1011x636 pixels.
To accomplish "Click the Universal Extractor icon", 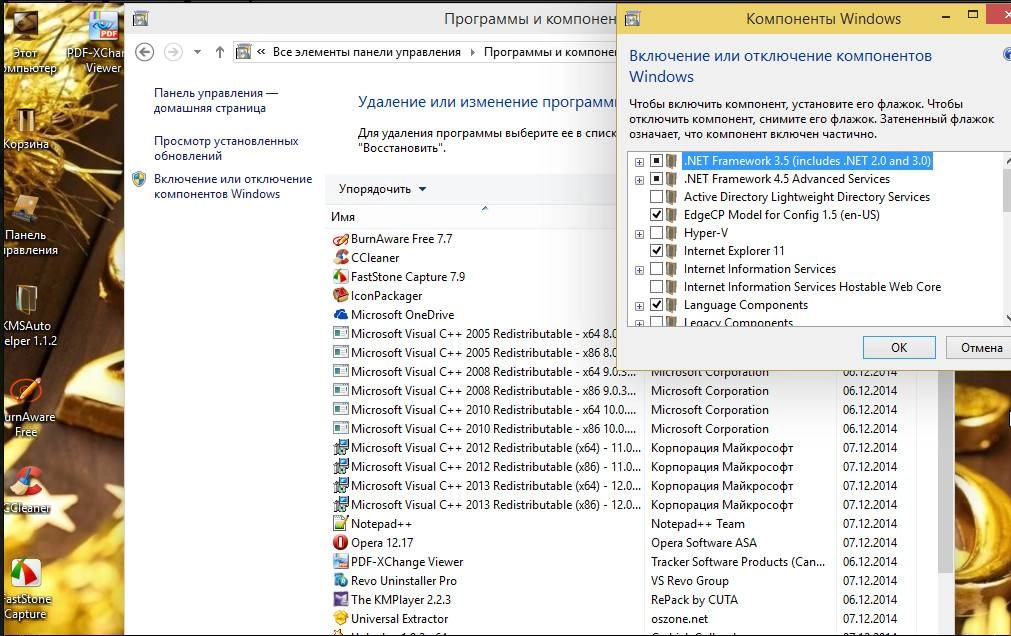I will click(x=340, y=619).
